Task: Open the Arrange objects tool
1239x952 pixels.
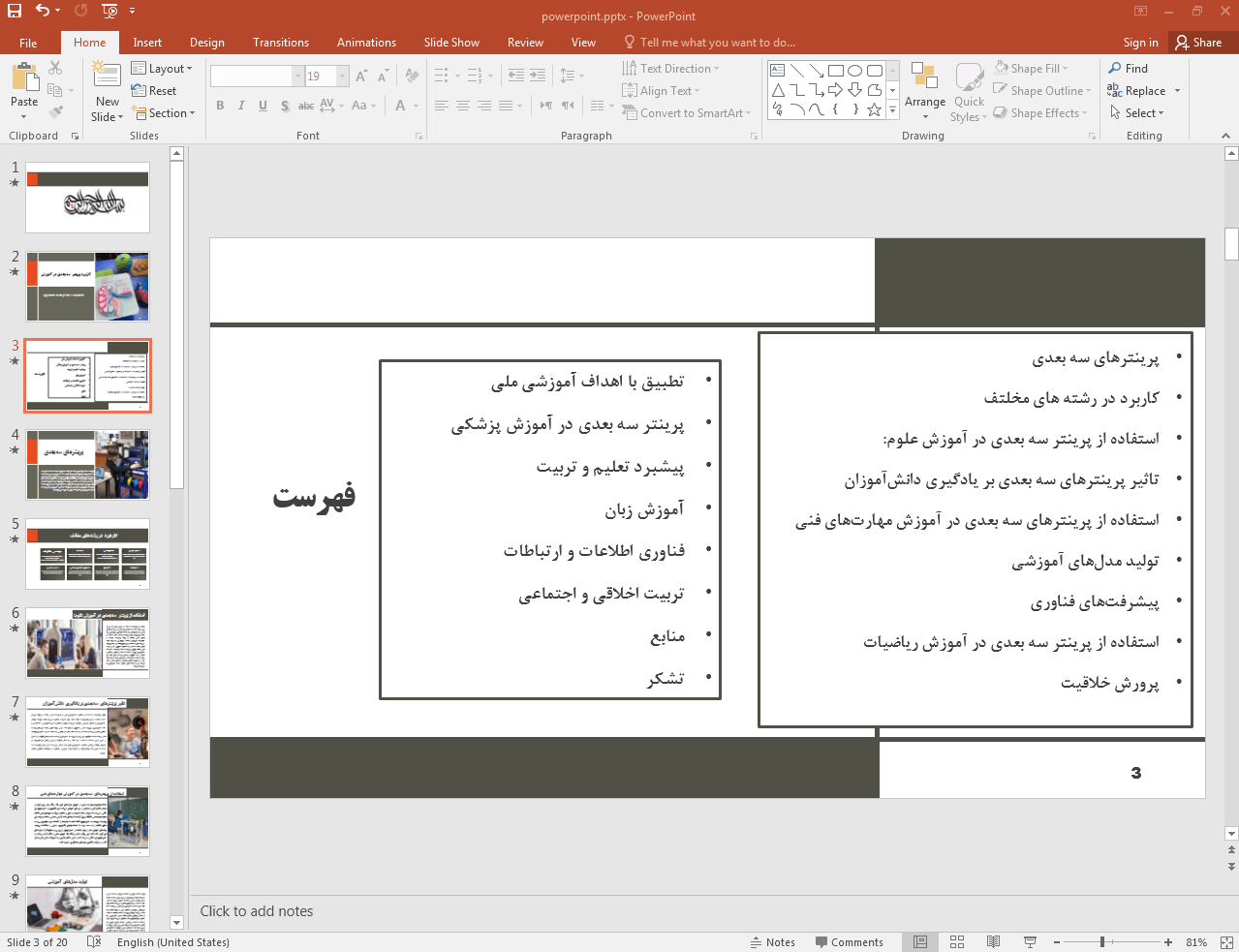Action: coord(924,87)
